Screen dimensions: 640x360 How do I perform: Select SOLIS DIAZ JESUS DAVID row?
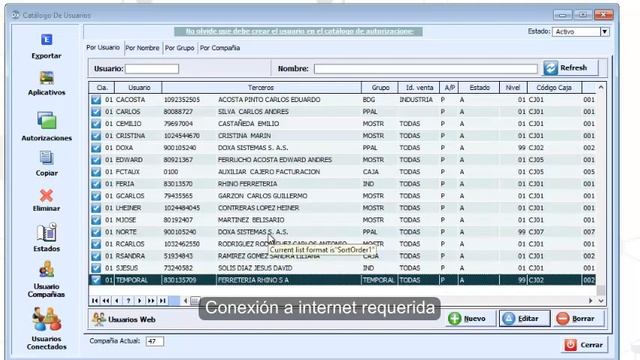pos(342,268)
